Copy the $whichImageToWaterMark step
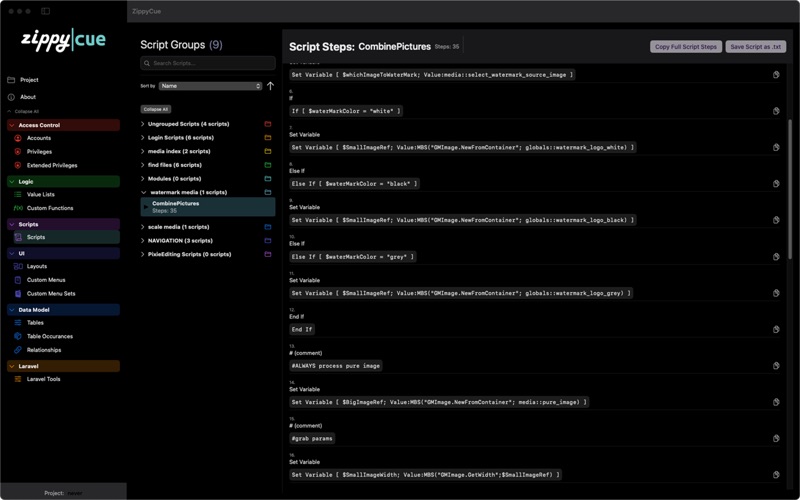This screenshot has height=500, width=800. pyautogui.click(x=776, y=75)
